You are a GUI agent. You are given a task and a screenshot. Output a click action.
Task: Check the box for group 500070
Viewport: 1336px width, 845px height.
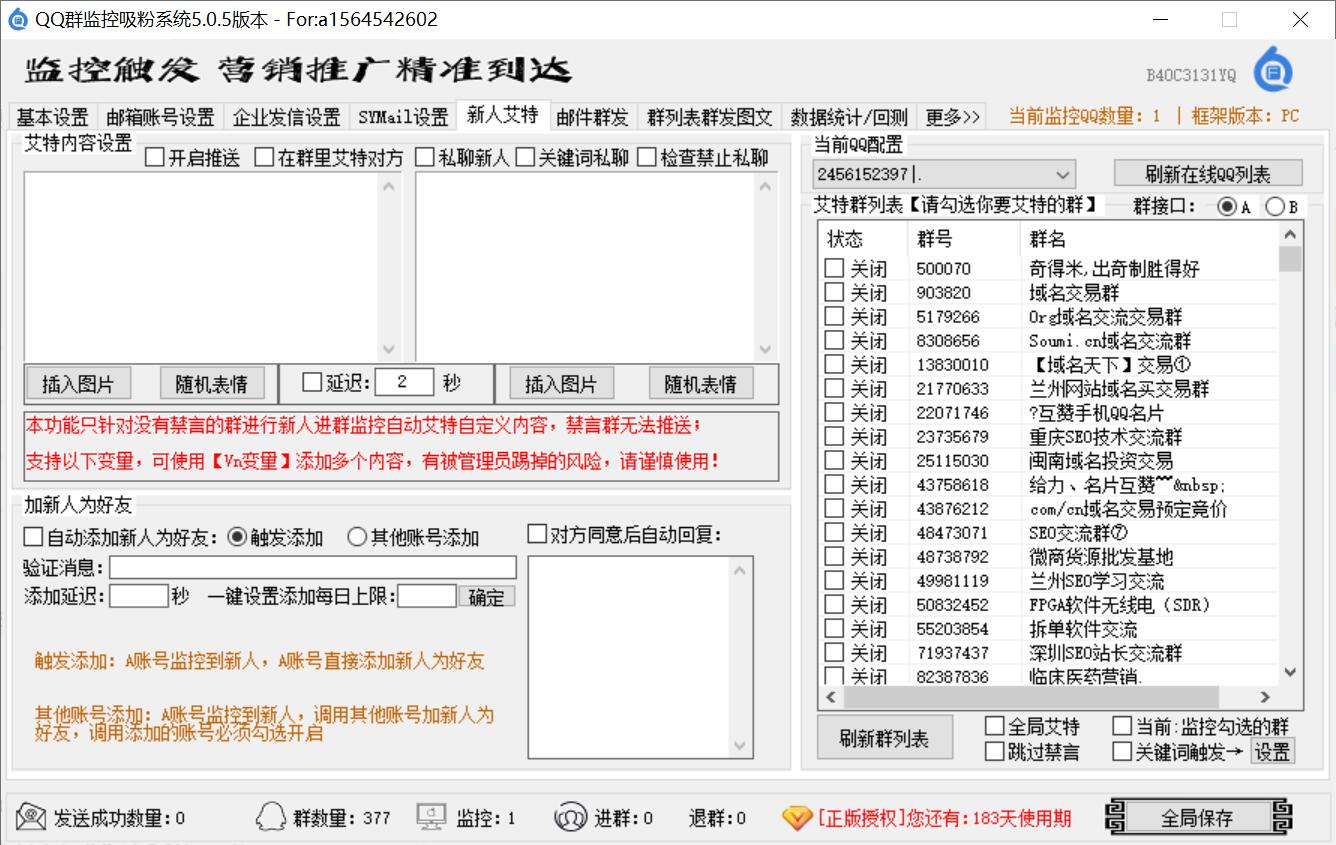tap(834, 268)
